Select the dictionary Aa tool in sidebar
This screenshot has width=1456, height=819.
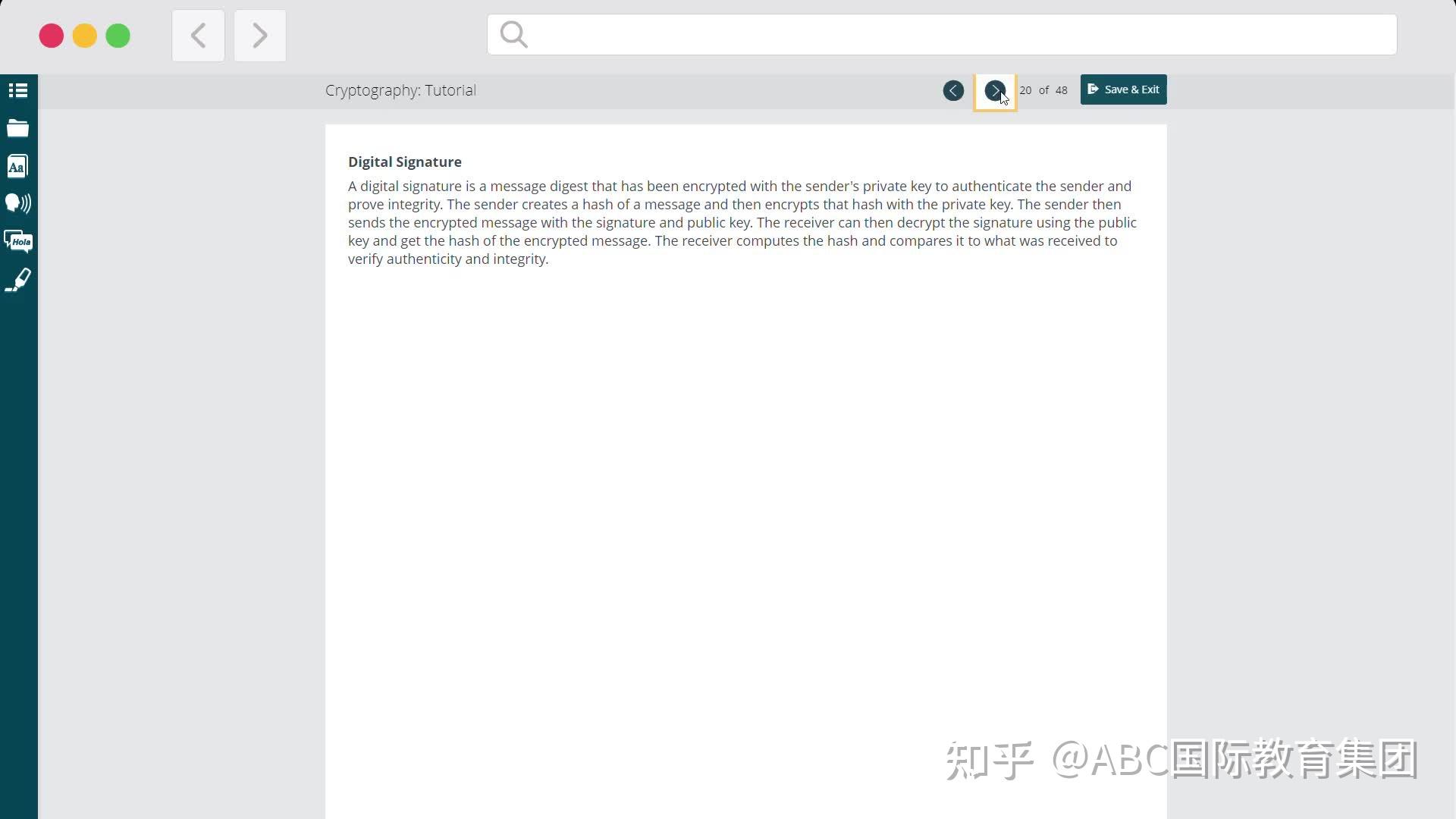click(x=17, y=165)
